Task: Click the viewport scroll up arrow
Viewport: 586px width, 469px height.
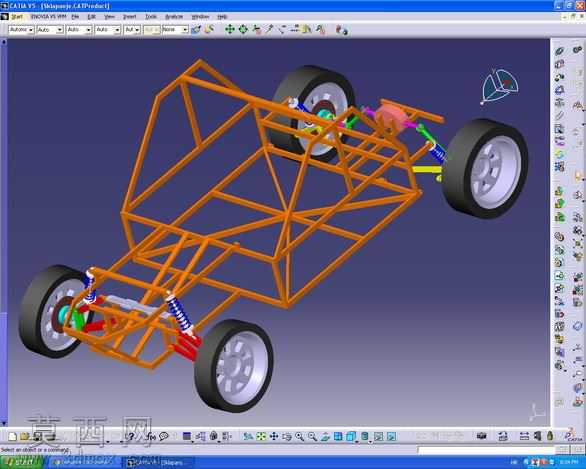Action: (4, 42)
